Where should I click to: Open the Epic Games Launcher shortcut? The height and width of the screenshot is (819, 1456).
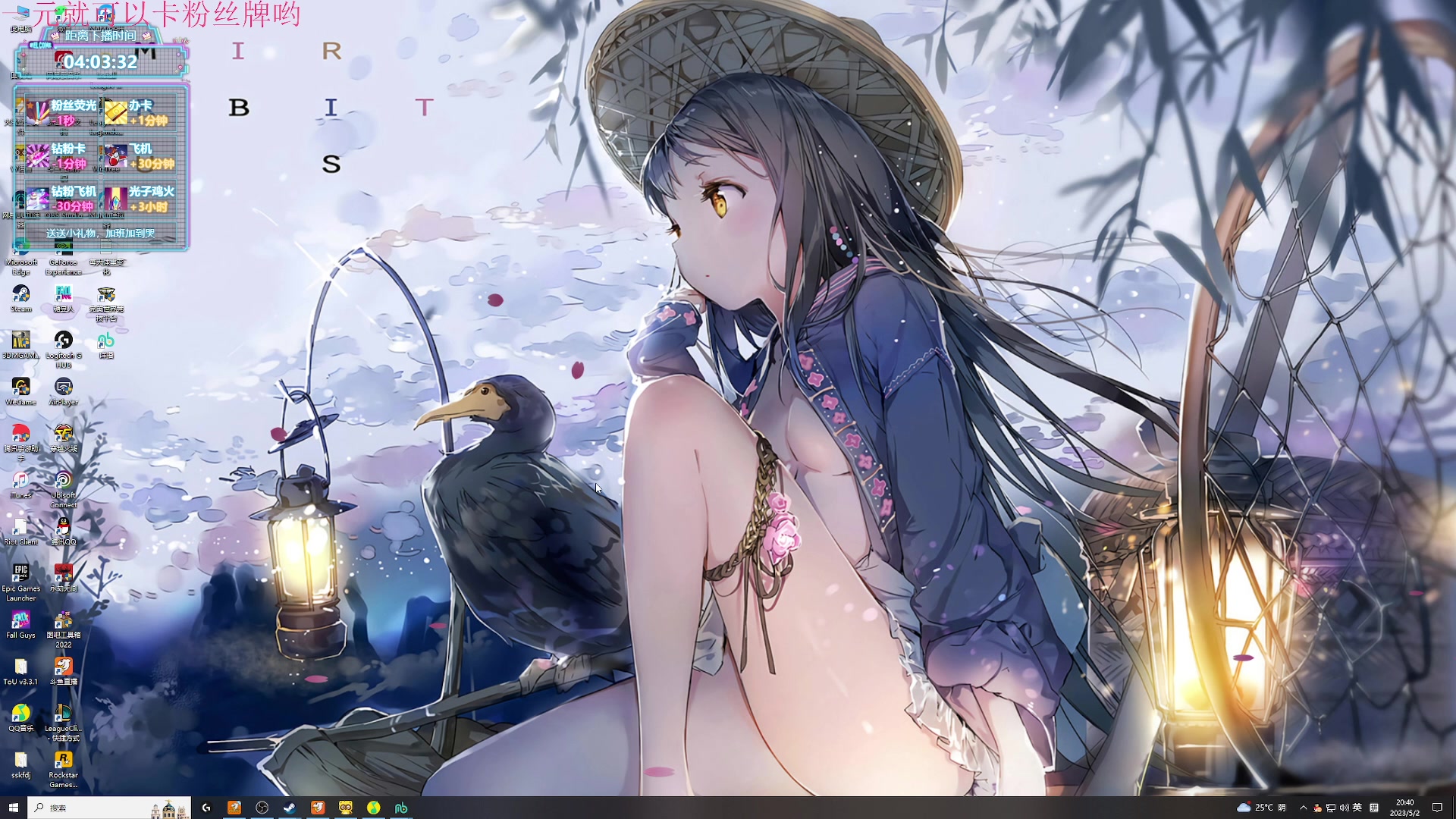click(20, 574)
